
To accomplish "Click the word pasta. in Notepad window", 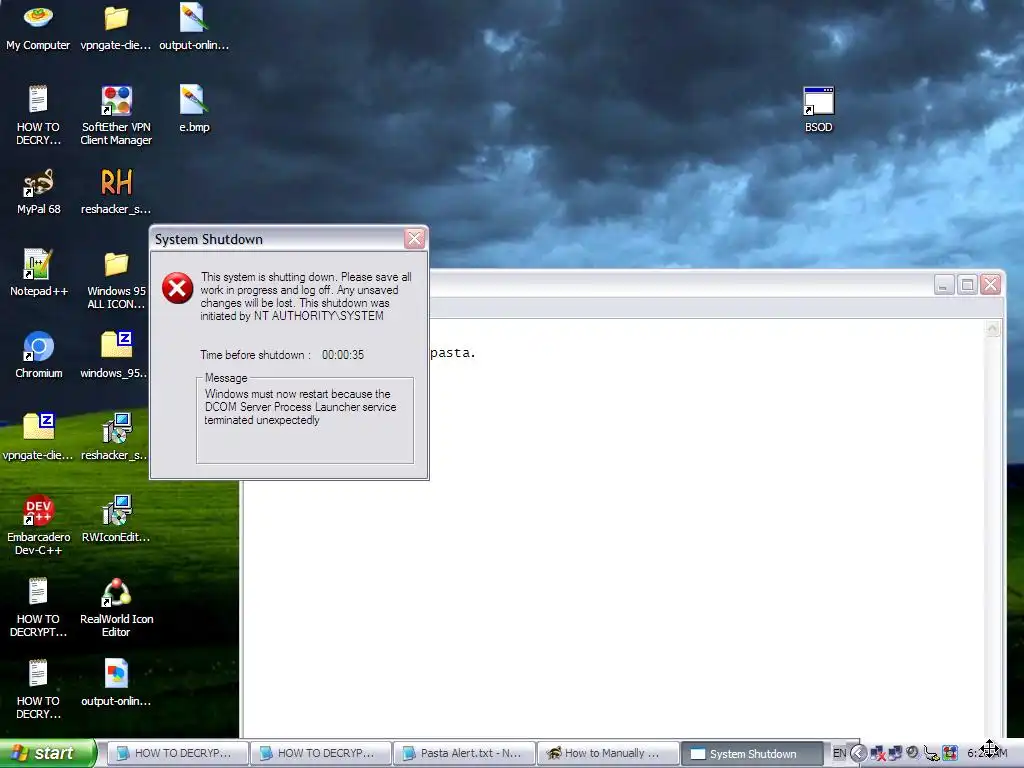I will point(453,353).
